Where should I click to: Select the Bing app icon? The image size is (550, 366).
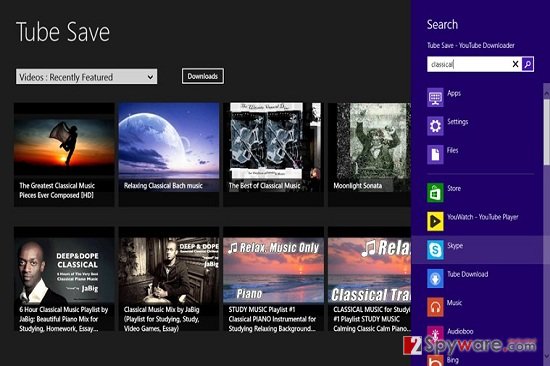(435, 361)
